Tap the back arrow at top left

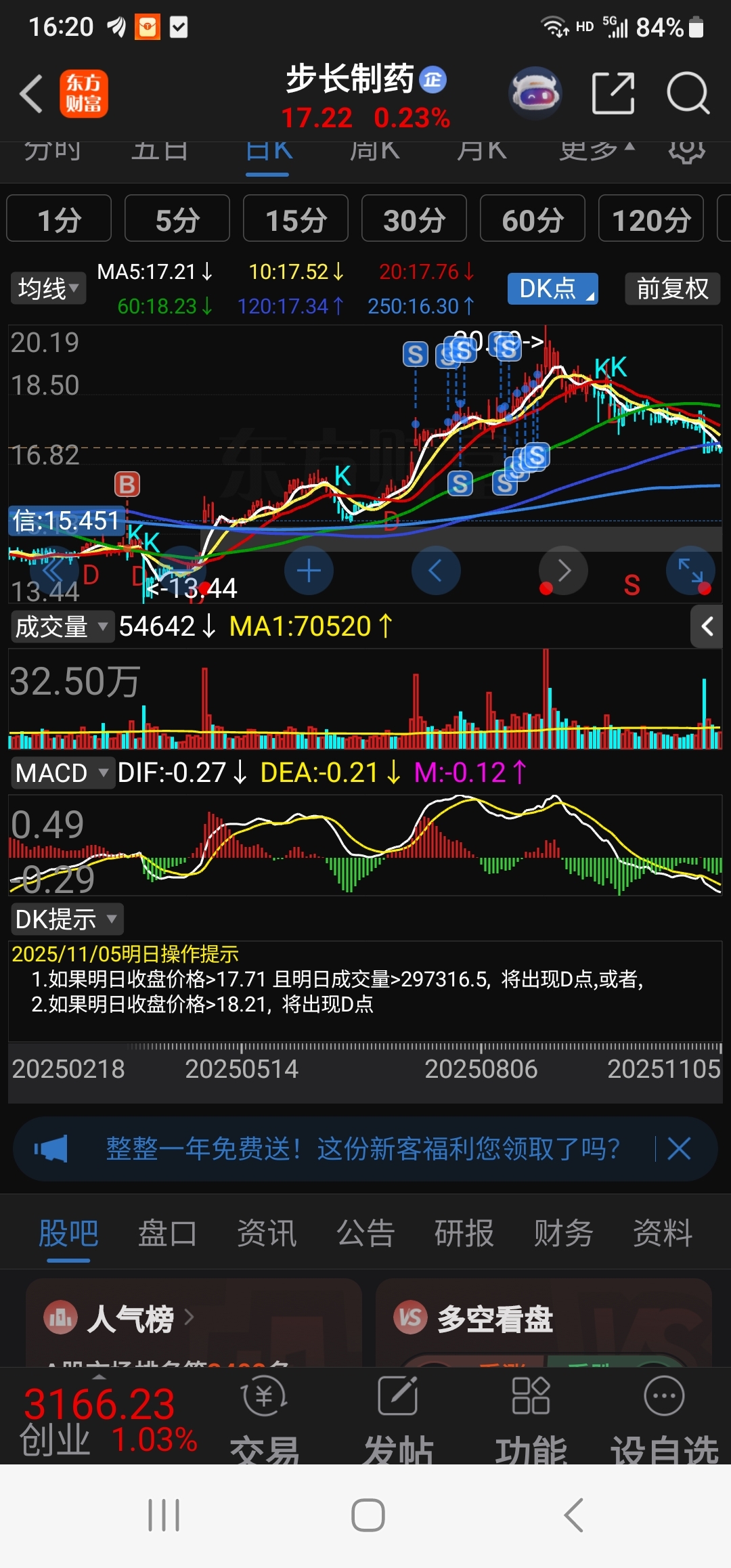[x=31, y=93]
